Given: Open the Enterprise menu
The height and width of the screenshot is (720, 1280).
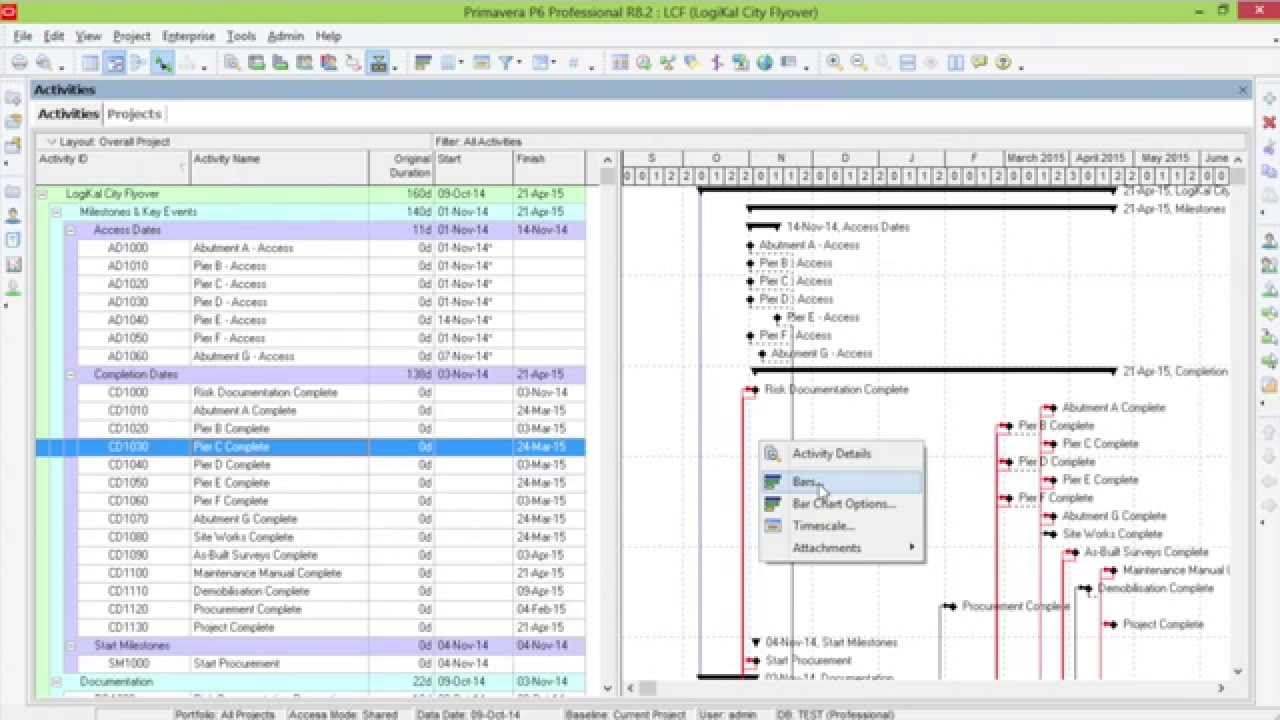Looking at the screenshot, I should click(188, 36).
